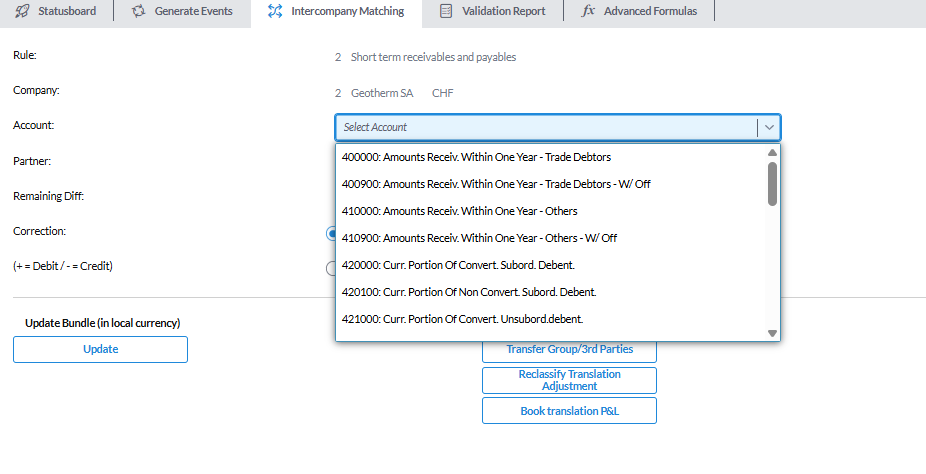This screenshot has height=474, width=926.
Task: Click the account list scrollbar thumb
Action: coord(772,183)
